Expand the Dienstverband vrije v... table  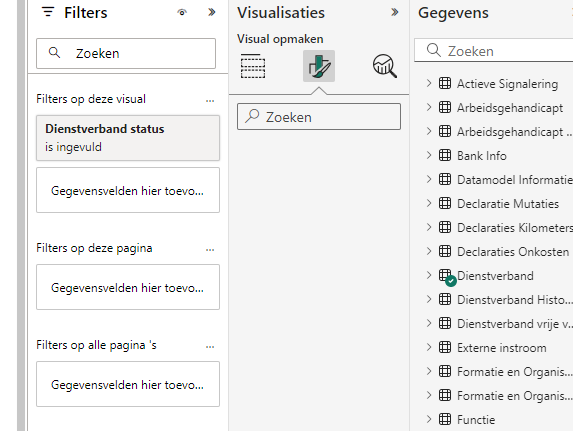pos(429,324)
